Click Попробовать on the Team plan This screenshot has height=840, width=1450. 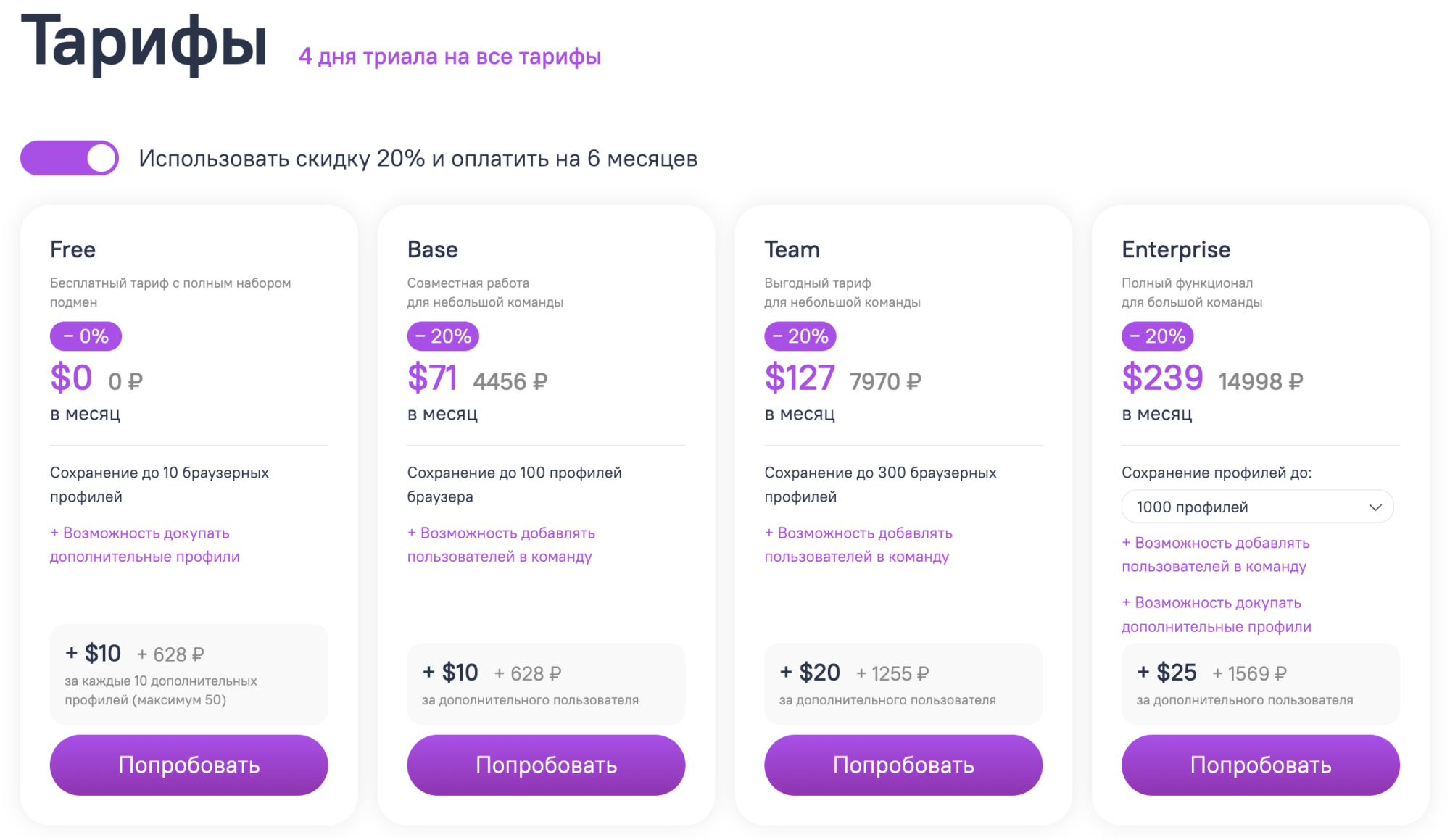tap(903, 765)
